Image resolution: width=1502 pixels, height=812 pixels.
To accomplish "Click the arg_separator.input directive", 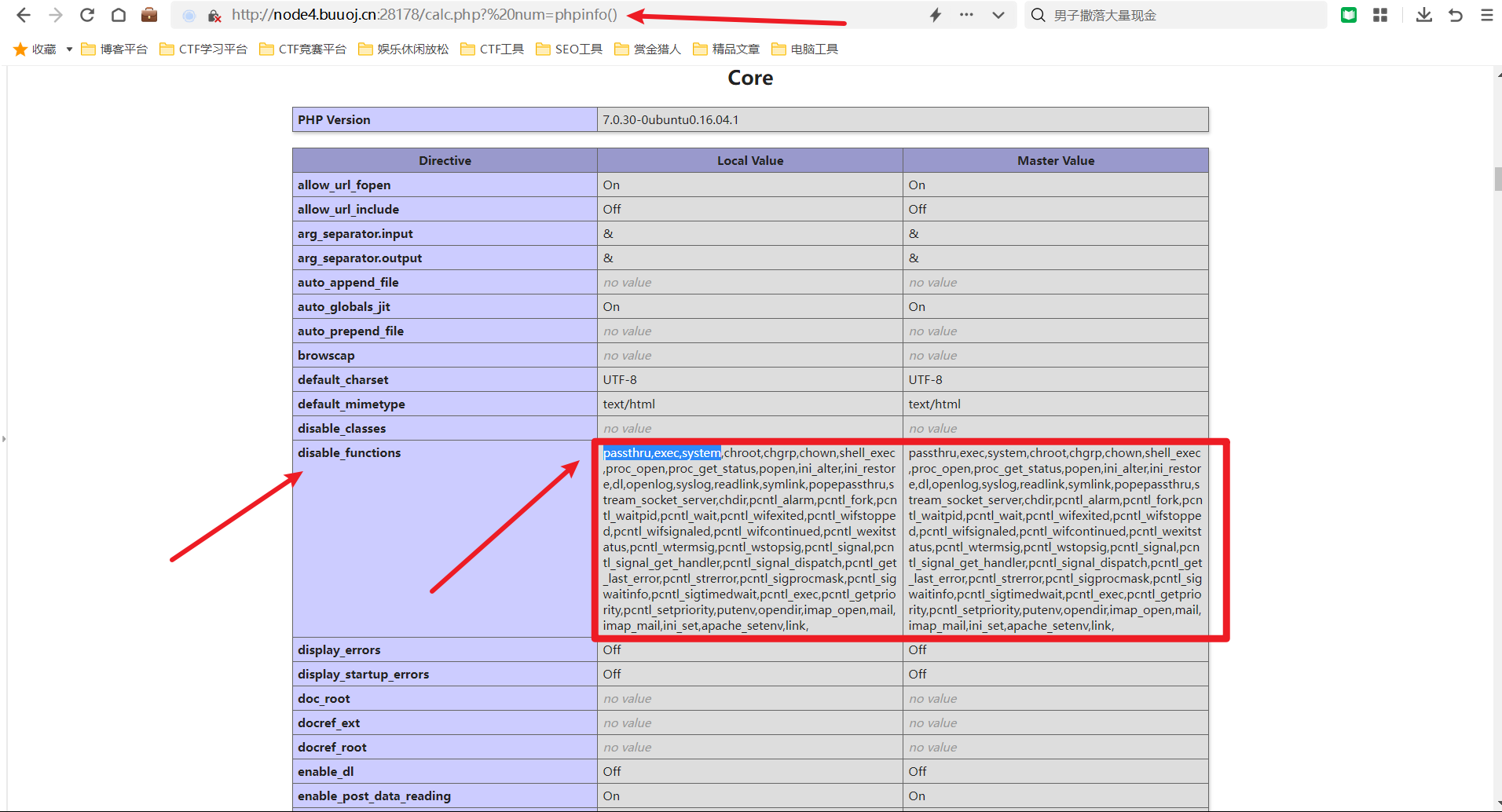I will 355,233.
